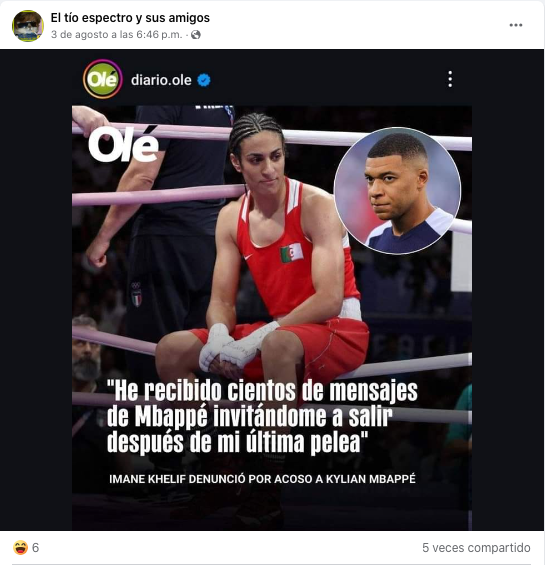
Task: Click the white Olé watermark on the photo
Action: tap(124, 143)
